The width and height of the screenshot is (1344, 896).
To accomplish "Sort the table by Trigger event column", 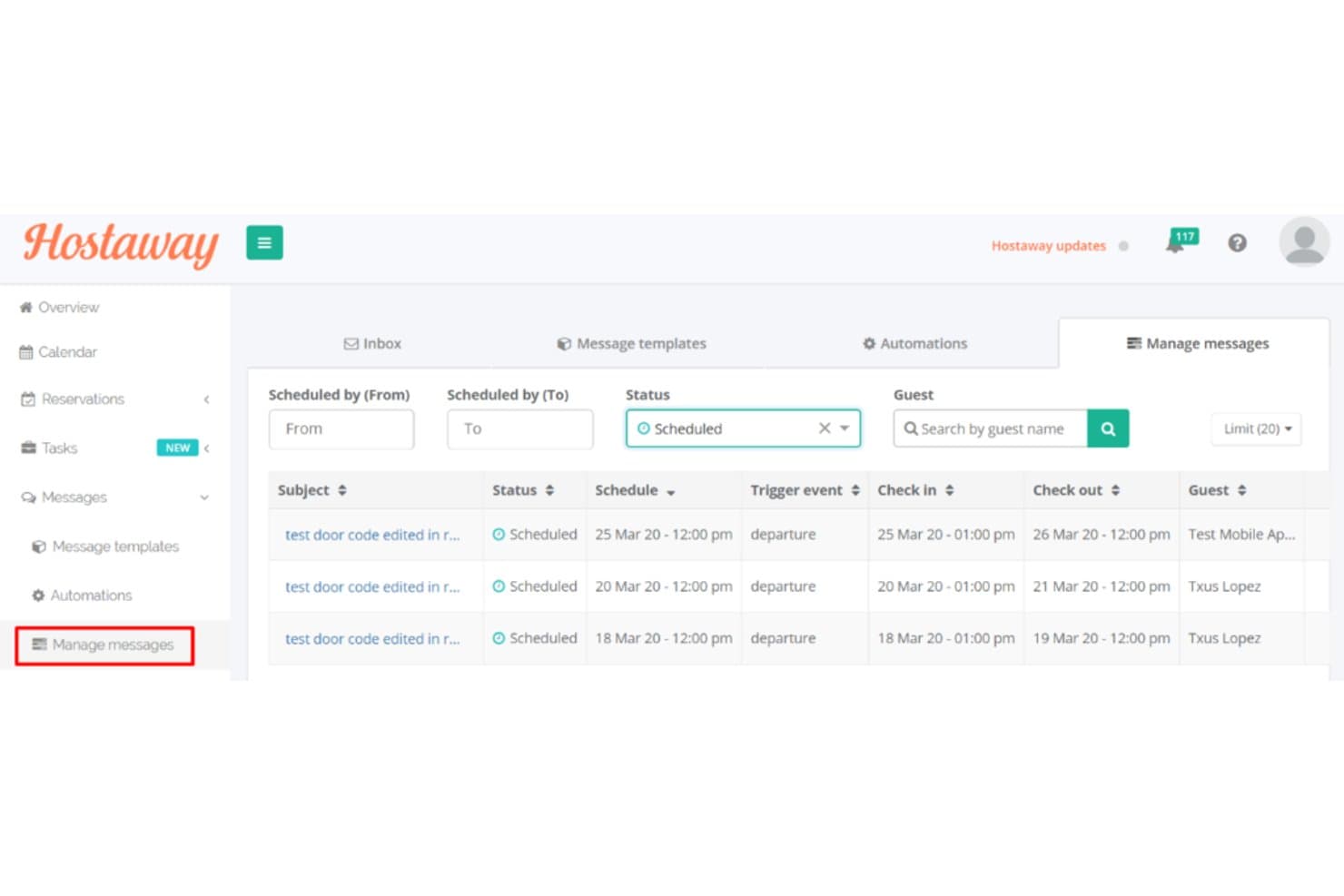I will tap(805, 490).
